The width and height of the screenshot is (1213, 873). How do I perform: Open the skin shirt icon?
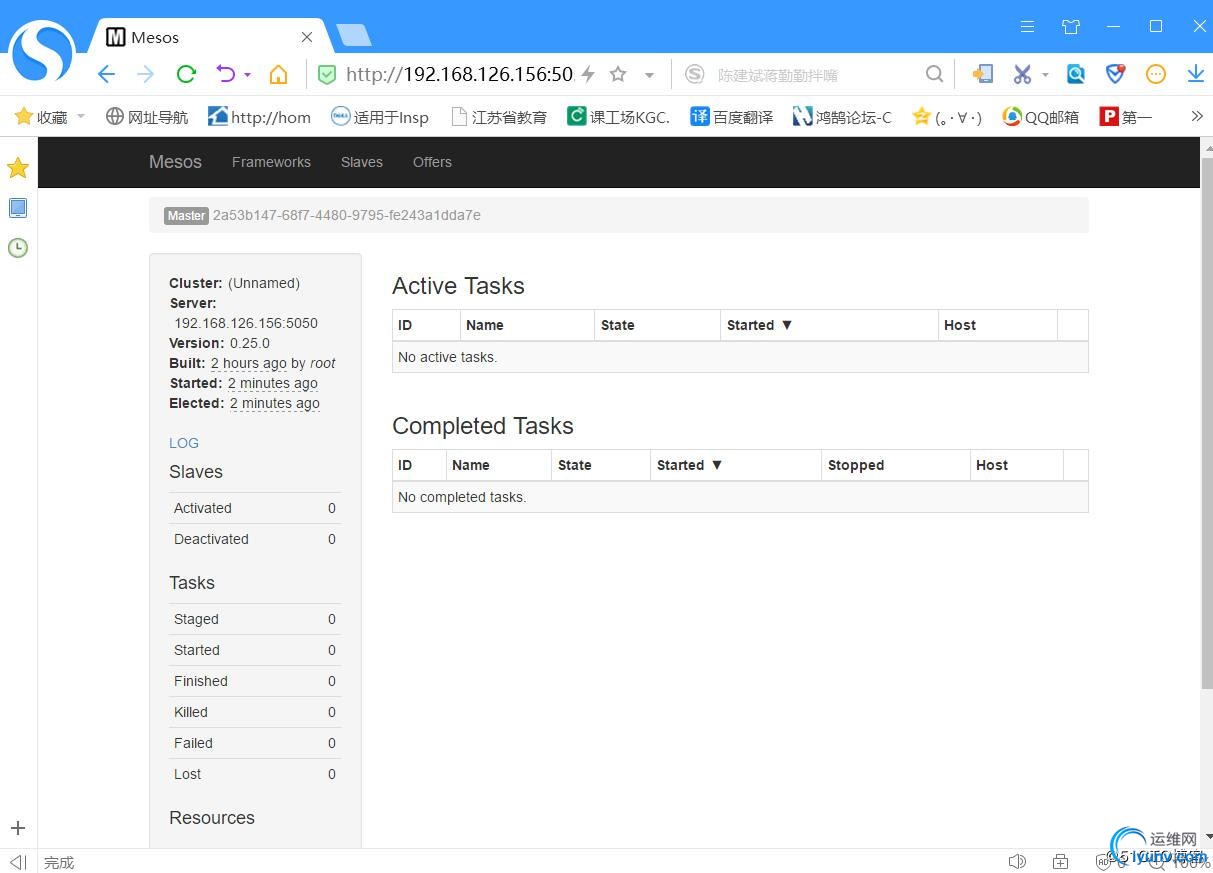[1071, 27]
